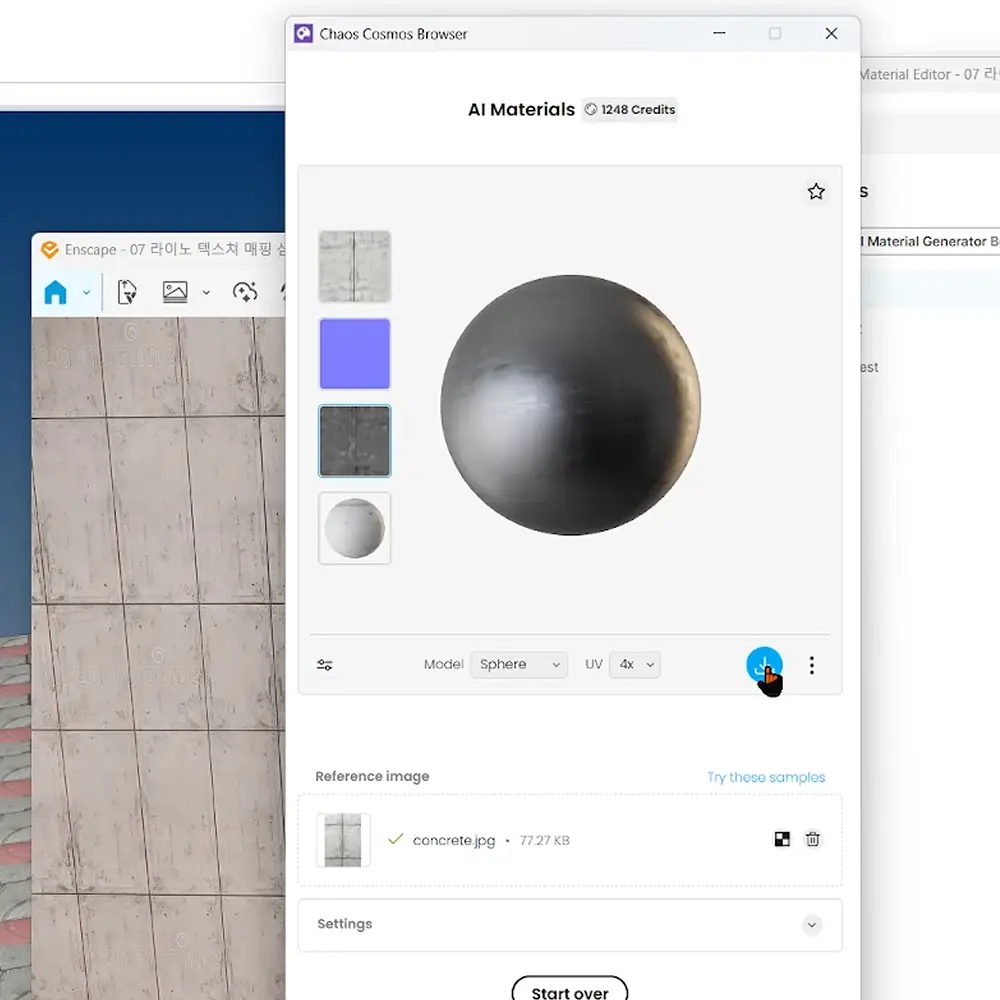Click the Enscape home icon
Viewport: 1000px width, 1000px height.
tap(55, 293)
